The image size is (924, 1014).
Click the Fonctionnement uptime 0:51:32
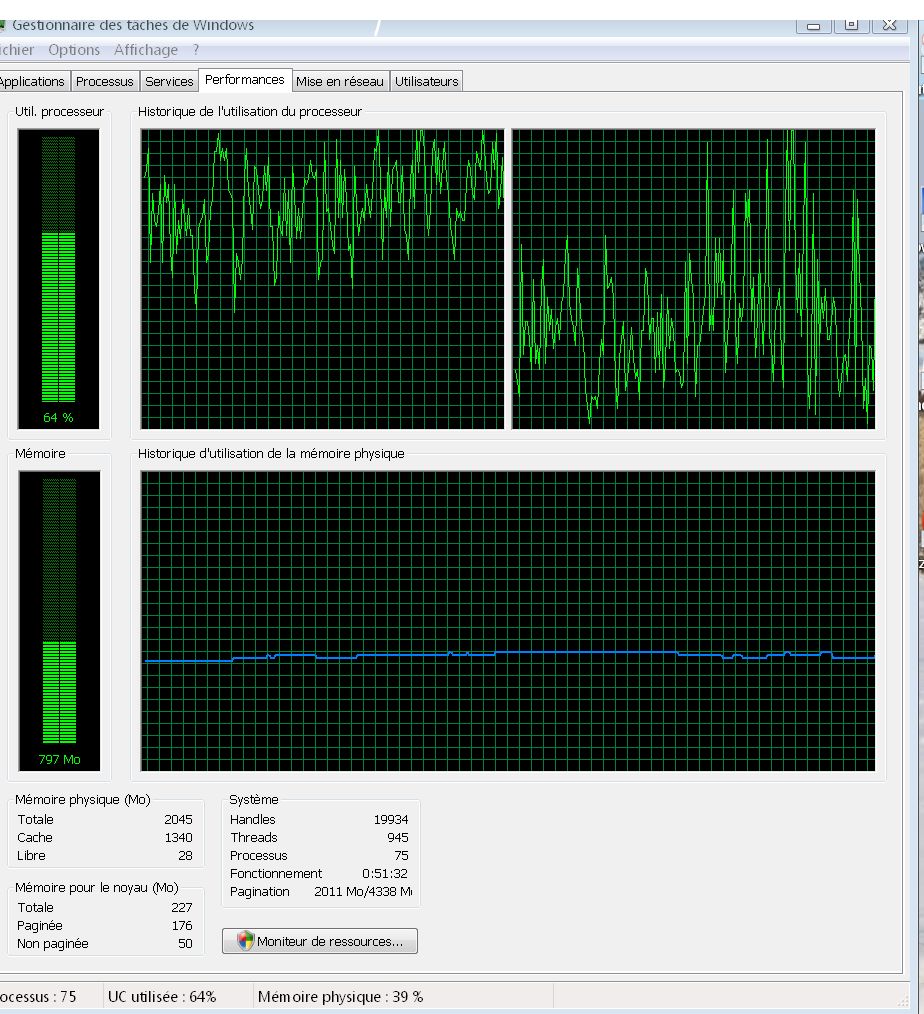385,874
